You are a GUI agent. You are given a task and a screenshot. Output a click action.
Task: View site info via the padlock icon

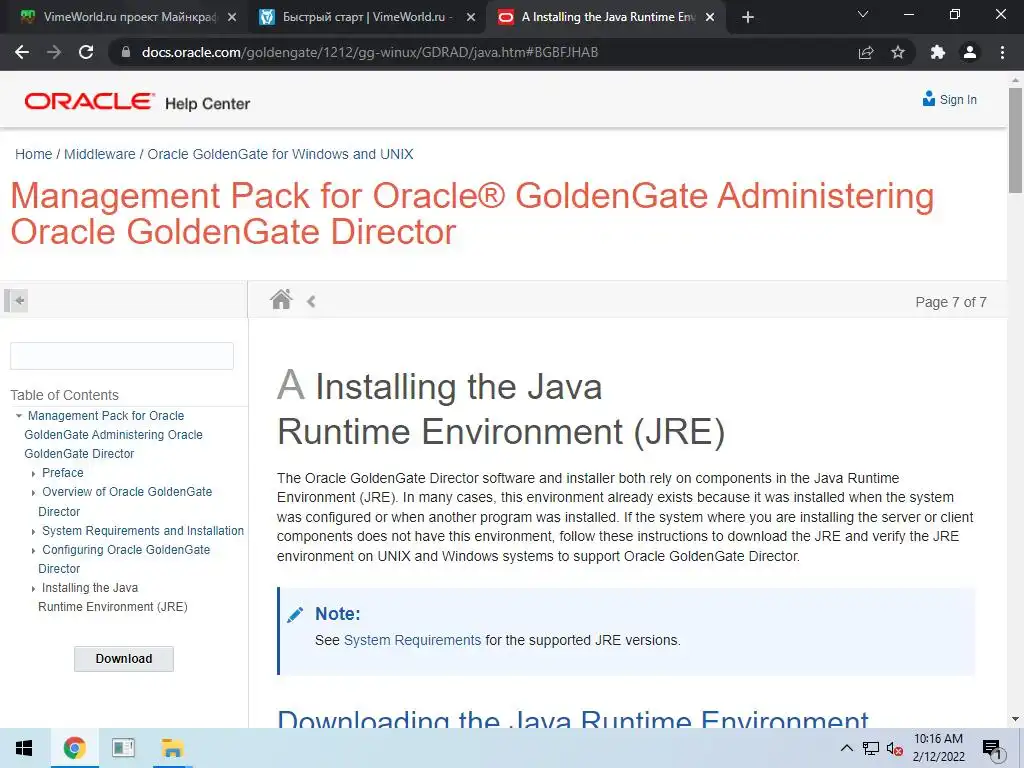point(126,52)
